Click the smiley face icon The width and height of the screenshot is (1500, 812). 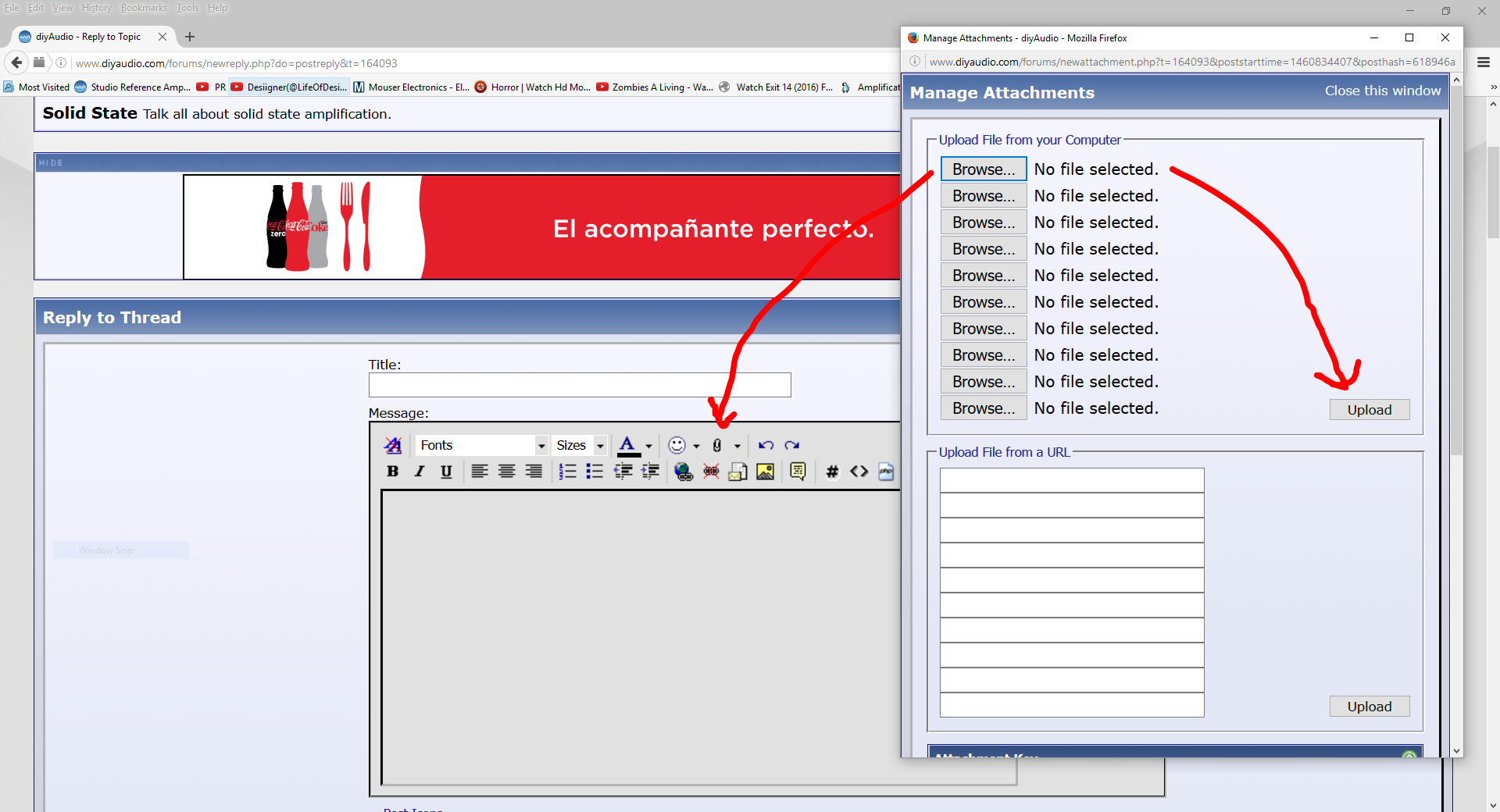point(677,445)
